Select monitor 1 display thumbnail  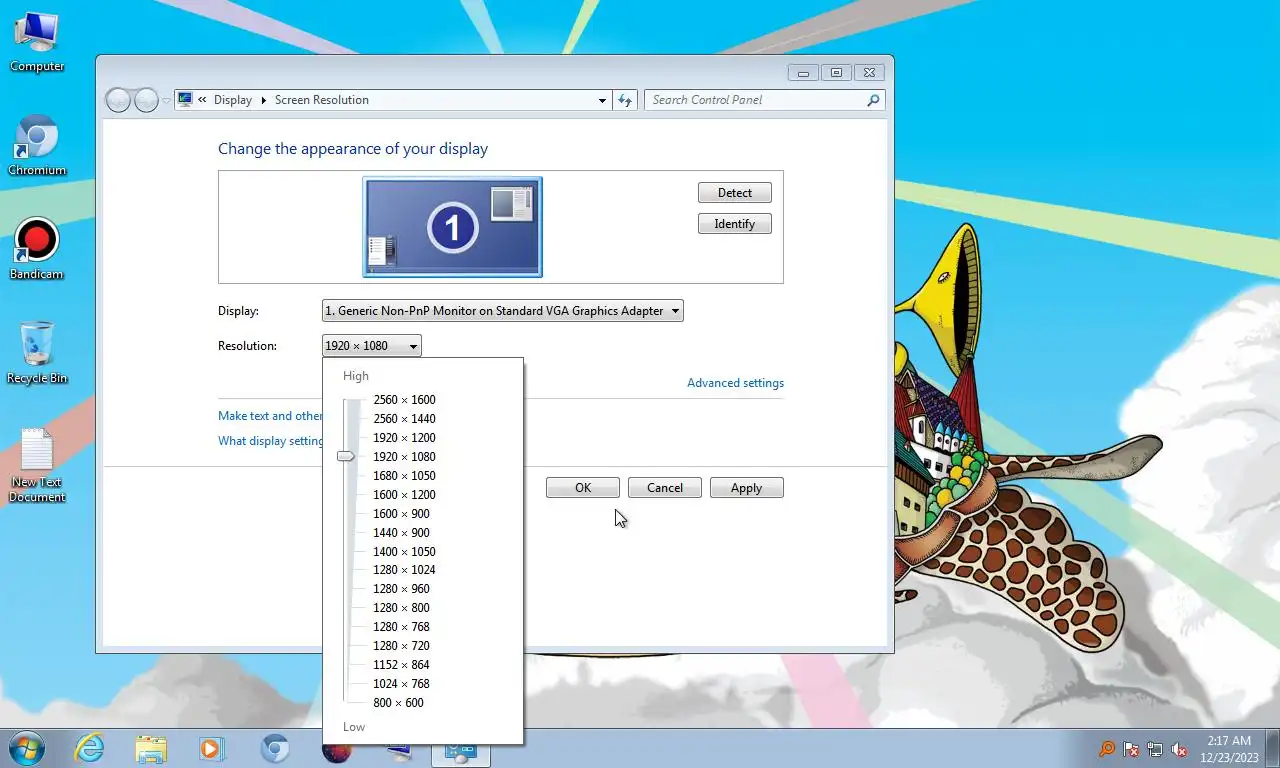(x=452, y=227)
